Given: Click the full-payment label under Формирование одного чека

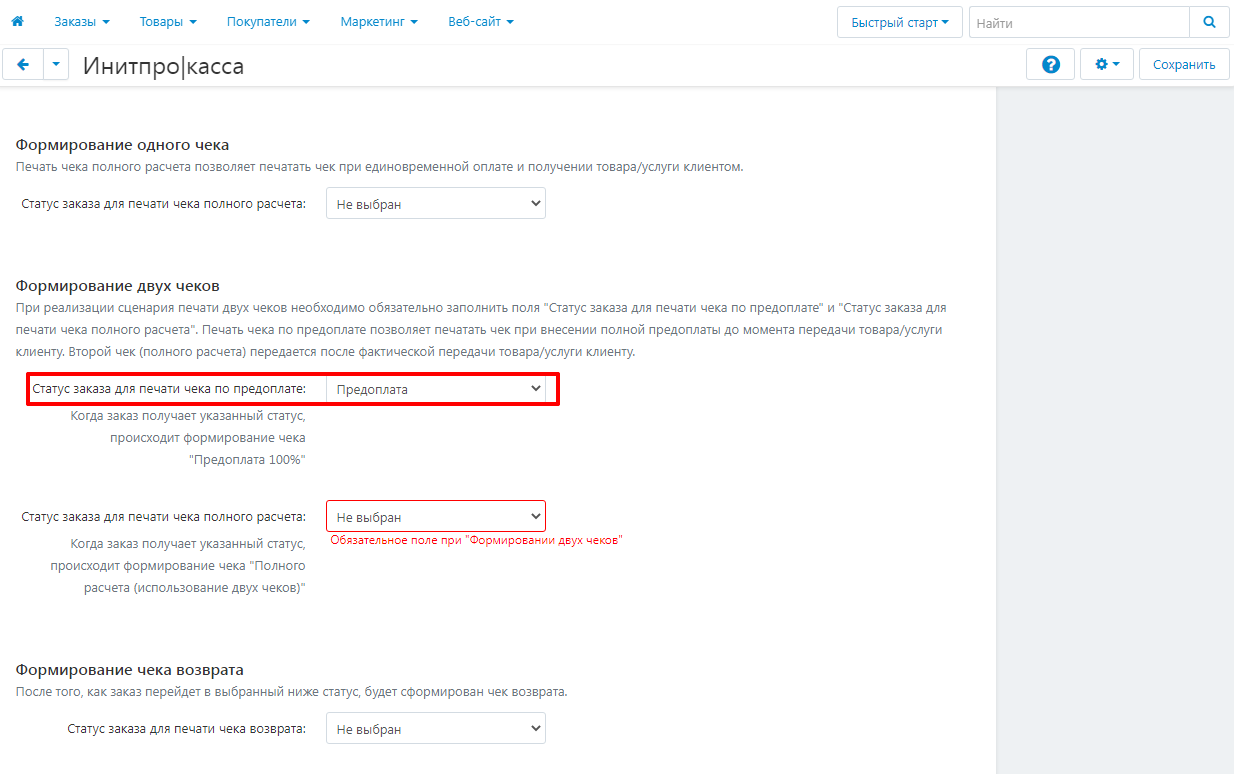Looking at the screenshot, I should (163, 204).
